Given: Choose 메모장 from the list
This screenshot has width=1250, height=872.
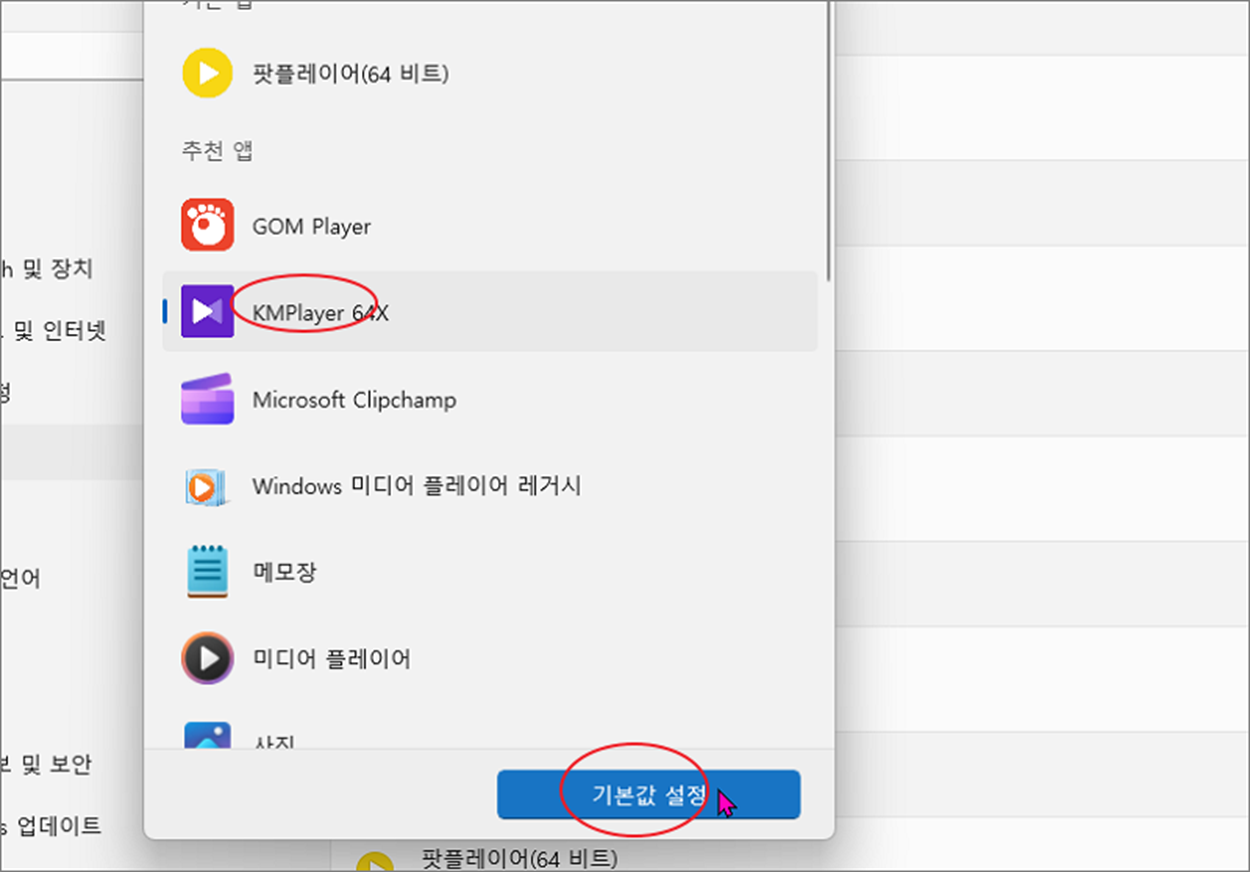Looking at the screenshot, I should click(x=490, y=572).
